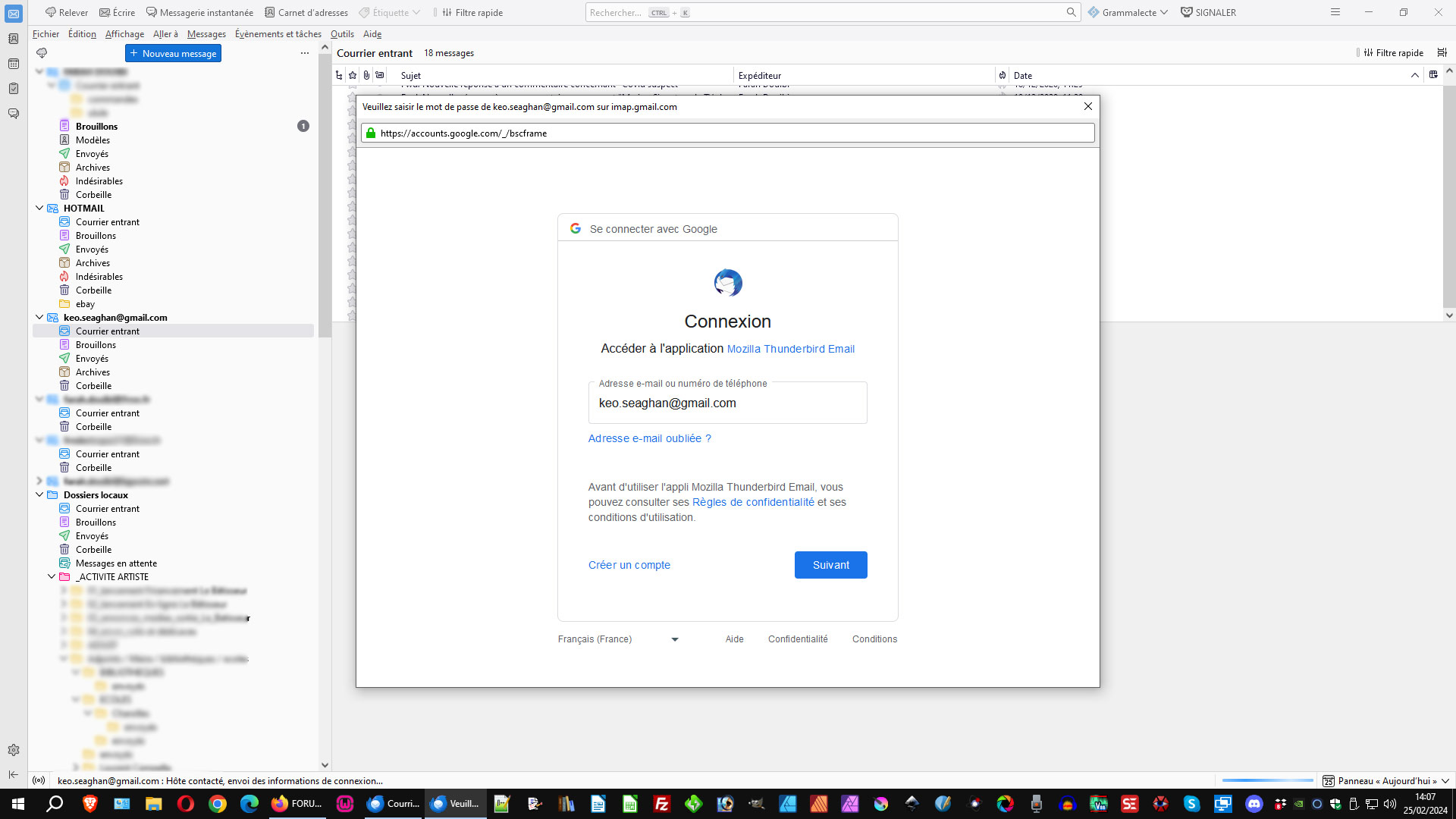Click the online status icon in status bar
The width and height of the screenshot is (1456, 819).
[39, 781]
